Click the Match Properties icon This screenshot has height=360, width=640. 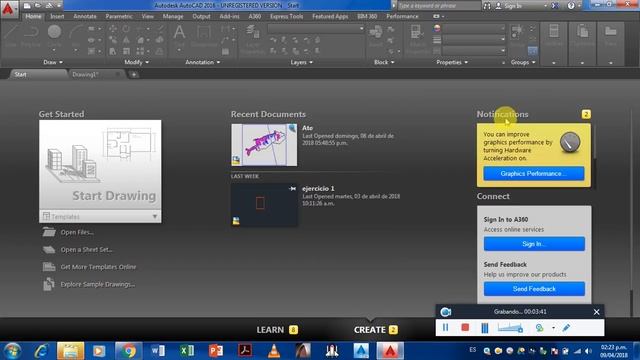click(416, 32)
